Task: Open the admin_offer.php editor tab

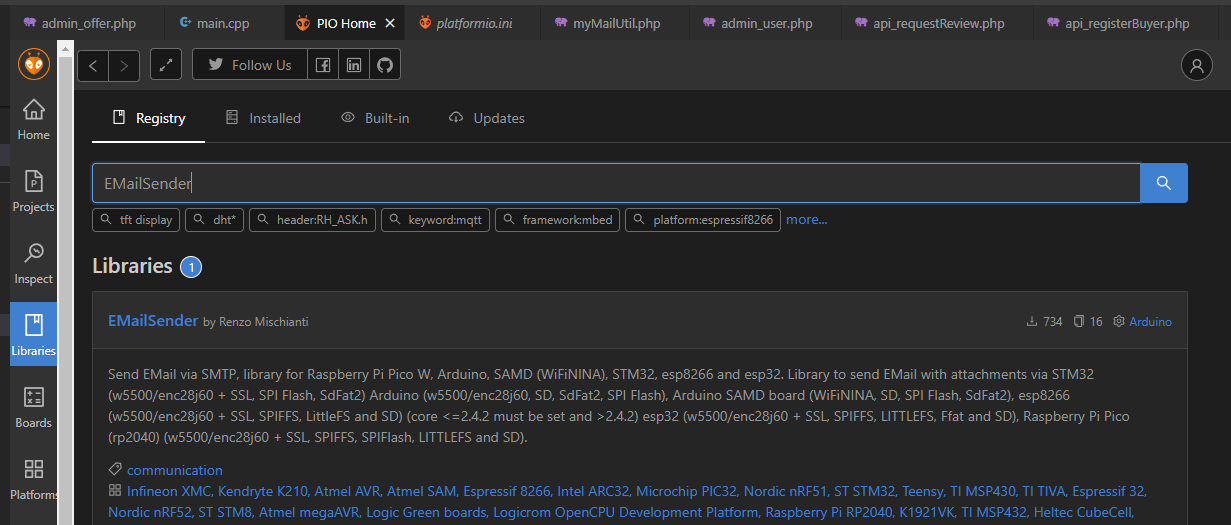Action: click(x=79, y=22)
